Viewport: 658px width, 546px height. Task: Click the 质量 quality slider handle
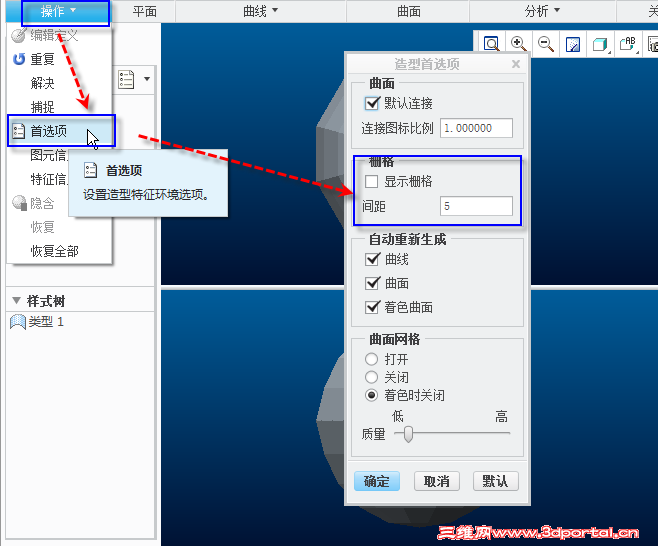pyautogui.click(x=408, y=434)
